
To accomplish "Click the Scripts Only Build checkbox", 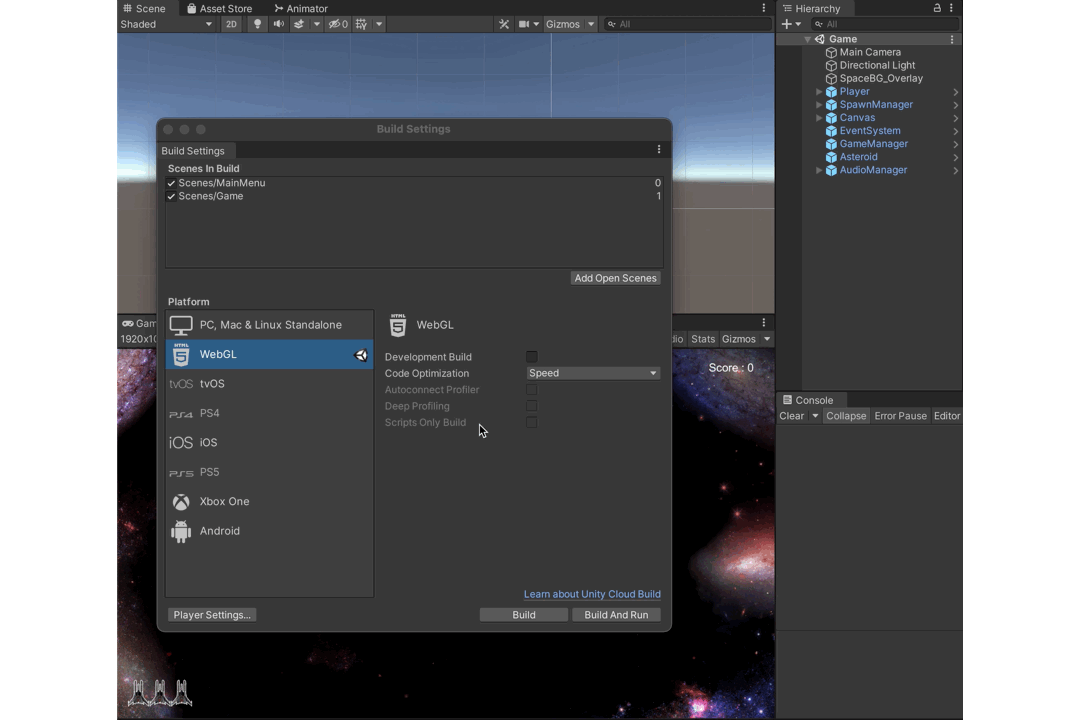I will [532, 422].
